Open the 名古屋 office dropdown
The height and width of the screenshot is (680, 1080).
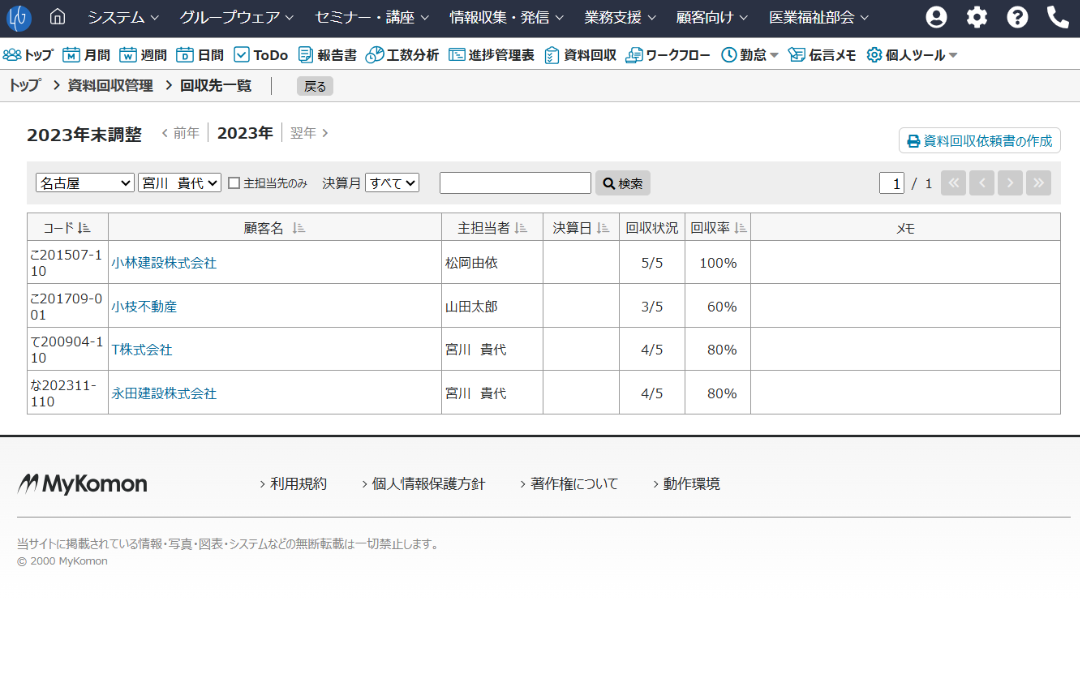(85, 183)
